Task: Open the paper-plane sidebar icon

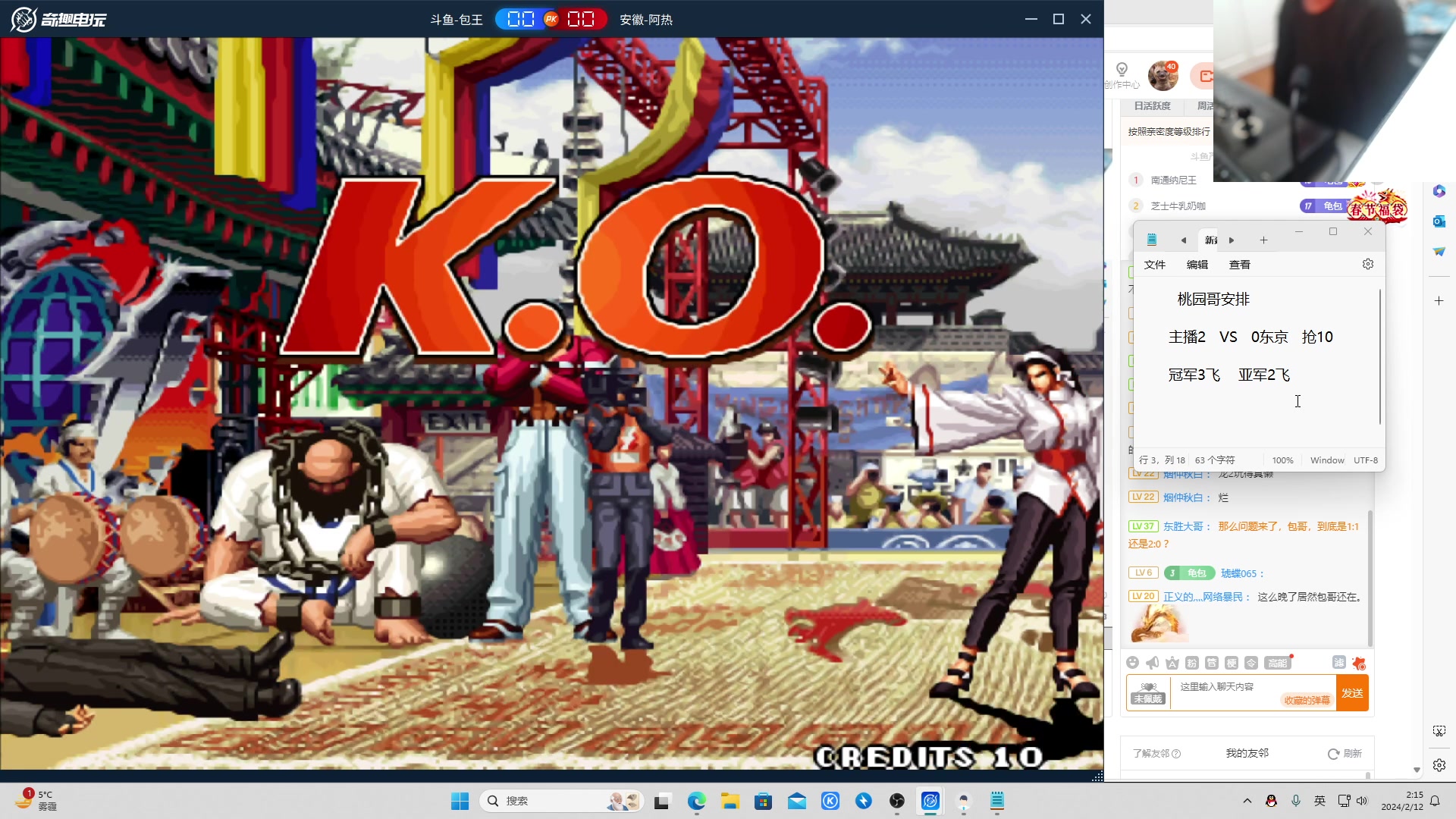Action: tap(1439, 251)
